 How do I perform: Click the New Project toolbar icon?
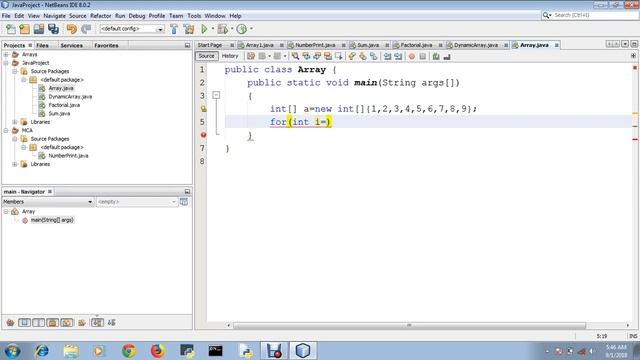click(x=24, y=29)
